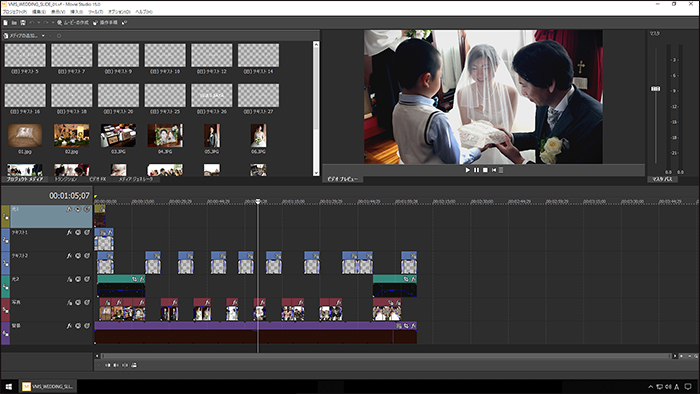The image size is (700, 394).
Task: Click timeline scrollbar left arrow
Action: 97,356
